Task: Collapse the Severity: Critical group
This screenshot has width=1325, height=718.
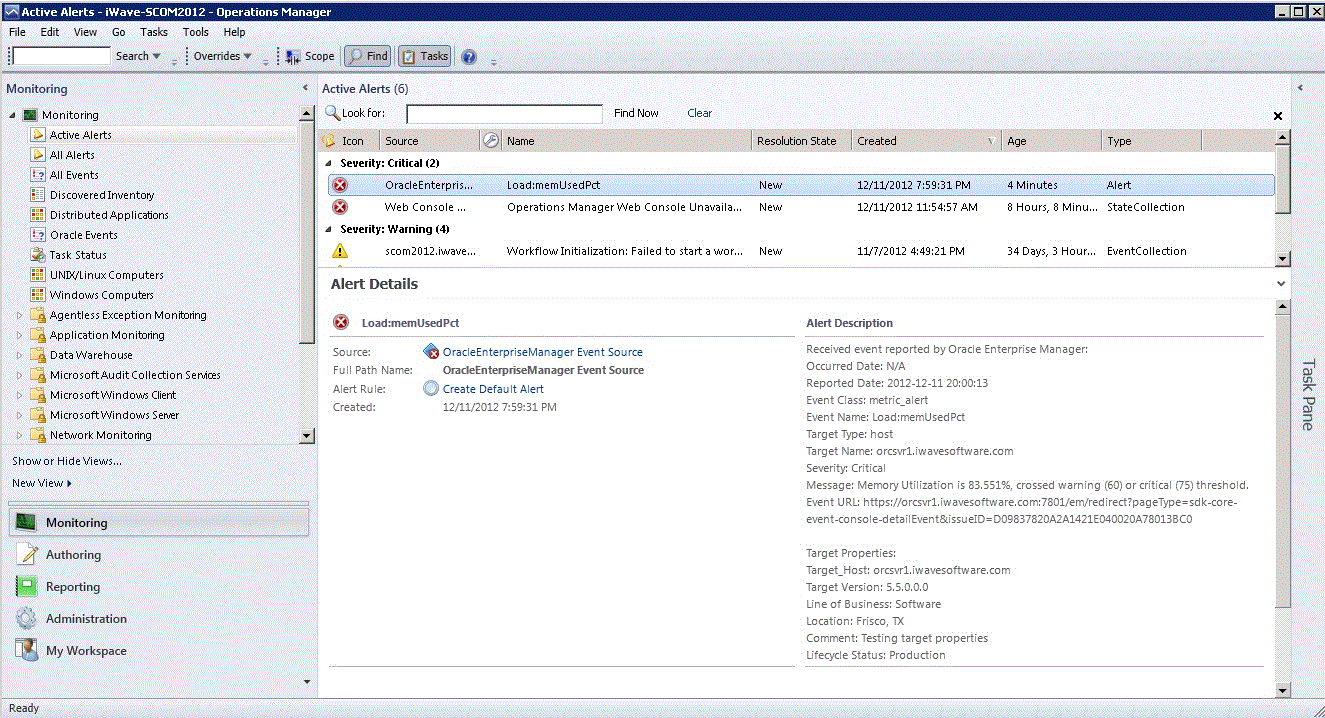Action: click(327, 163)
